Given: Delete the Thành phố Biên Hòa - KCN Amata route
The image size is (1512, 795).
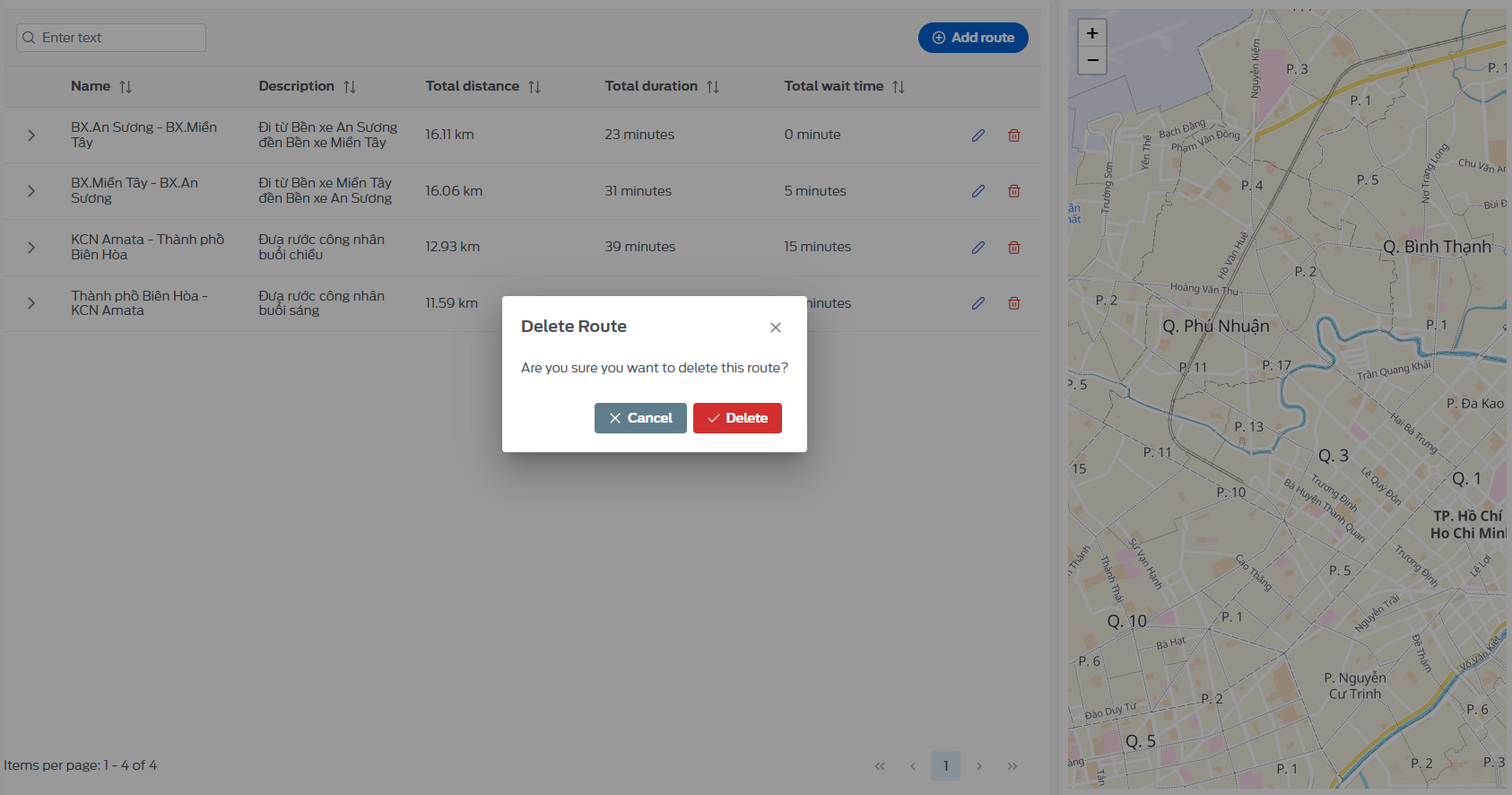Looking at the screenshot, I should [1014, 303].
